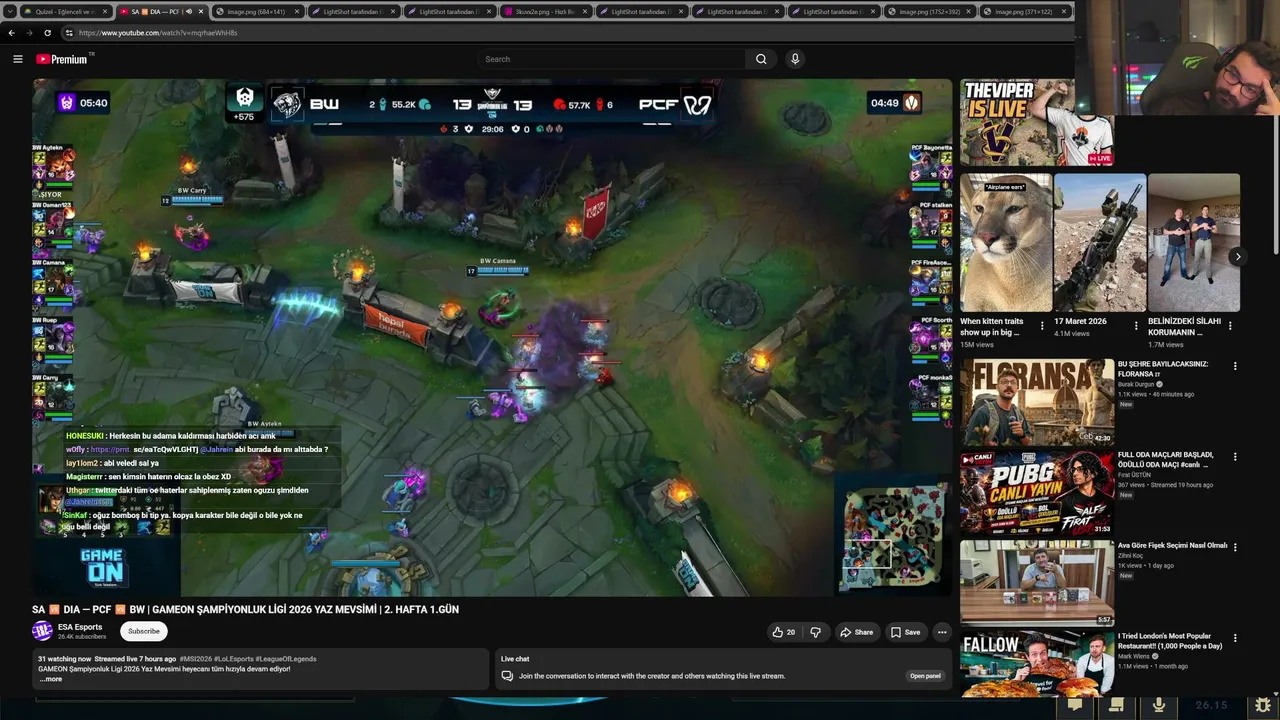Open more actions ellipsis under video
Screen dimensions: 1280x720
[941, 632]
